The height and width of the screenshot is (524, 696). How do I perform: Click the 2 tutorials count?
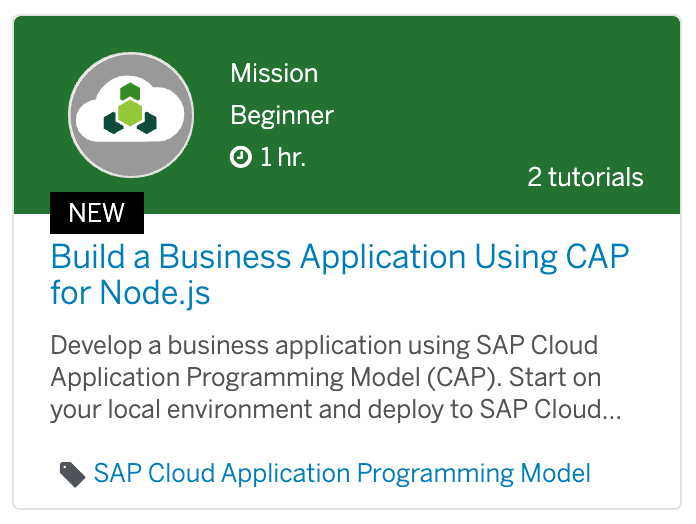click(x=585, y=177)
